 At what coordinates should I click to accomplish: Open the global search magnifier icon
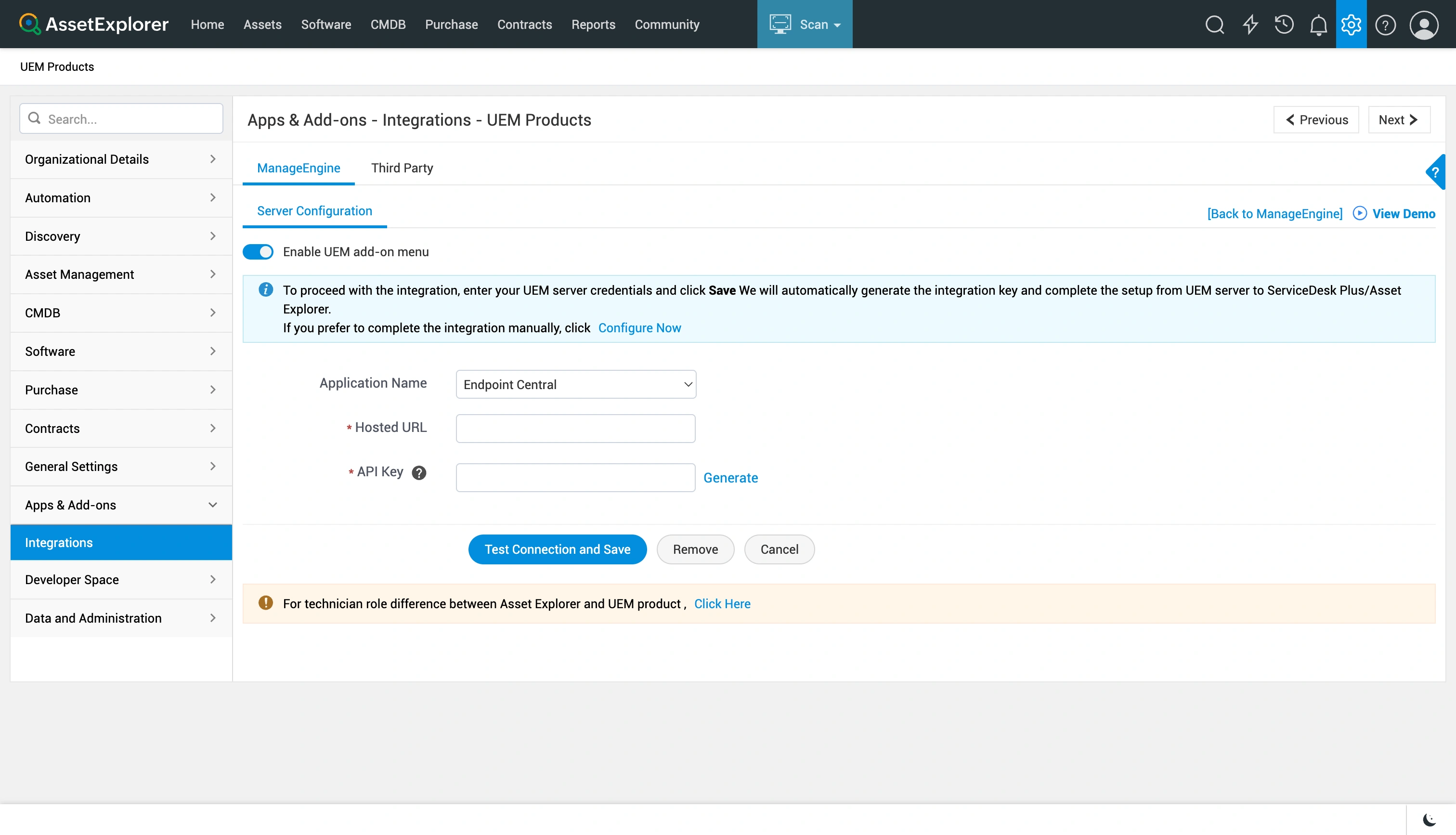tap(1214, 25)
